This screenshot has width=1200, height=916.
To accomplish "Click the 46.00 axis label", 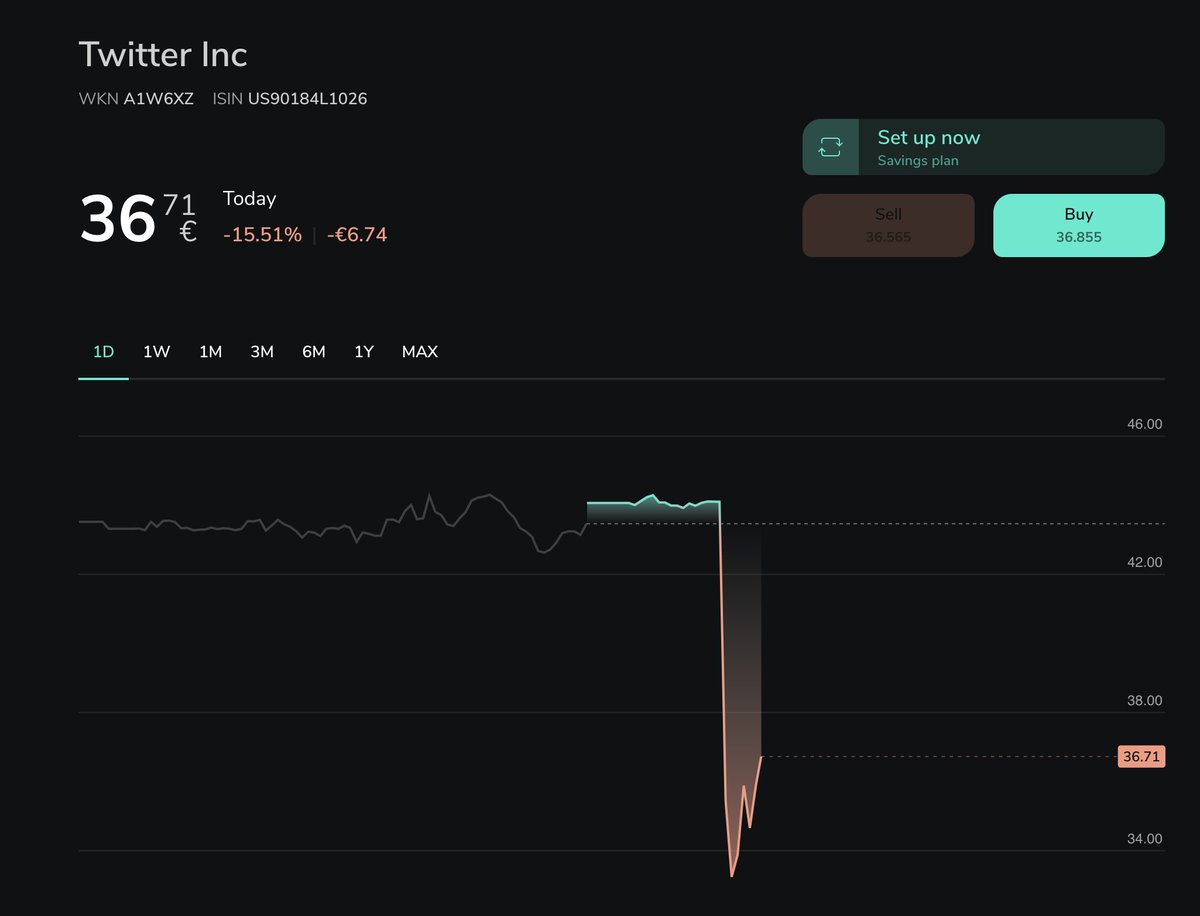I will [x=1144, y=424].
